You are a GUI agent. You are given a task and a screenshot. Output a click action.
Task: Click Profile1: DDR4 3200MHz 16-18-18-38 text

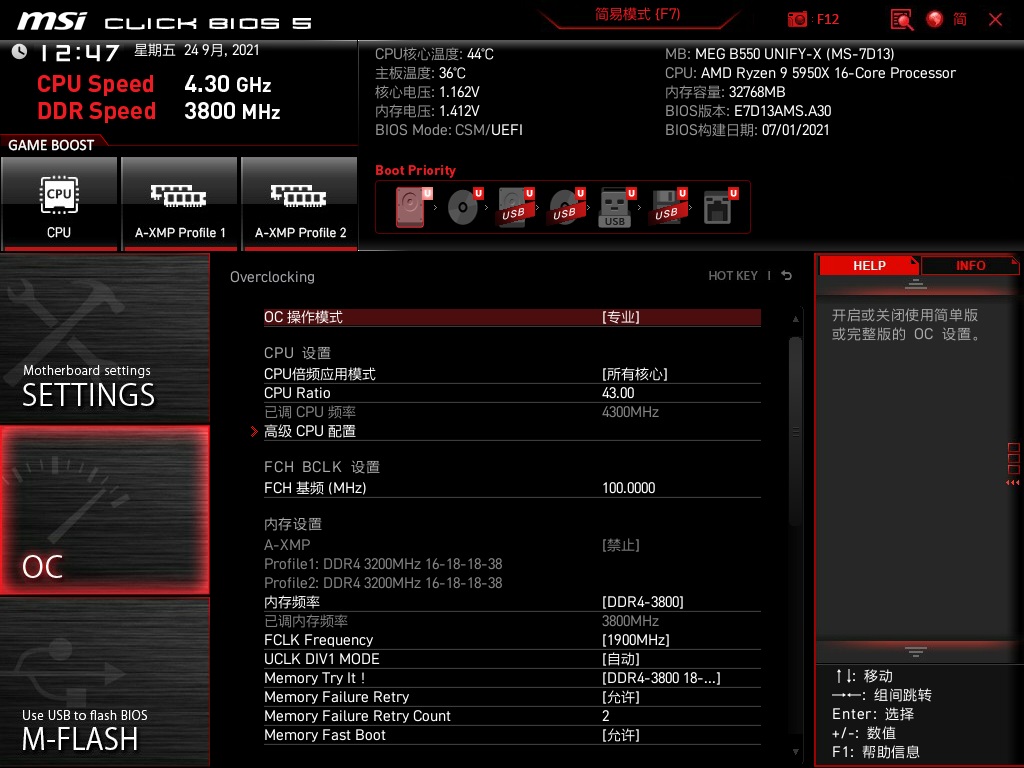coord(383,564)
